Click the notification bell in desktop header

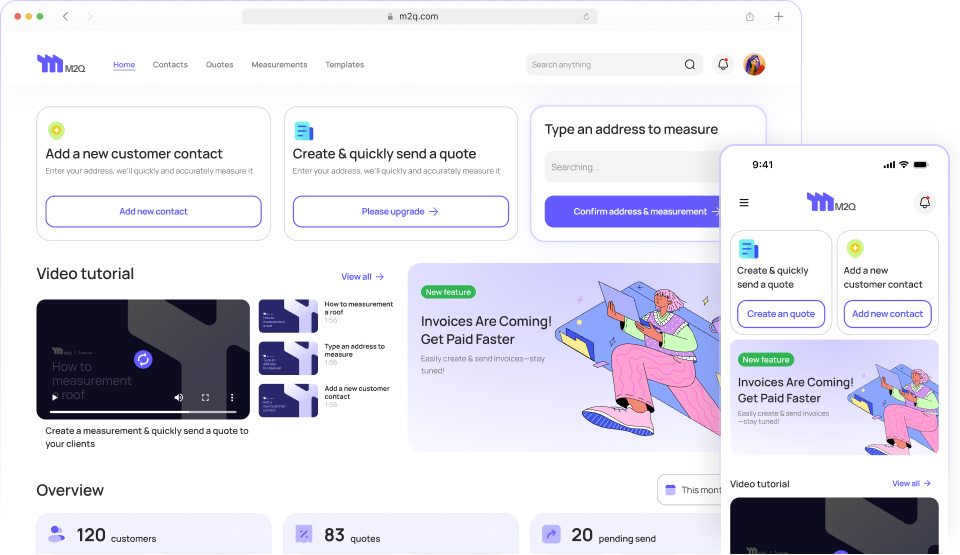coord(723,65)
